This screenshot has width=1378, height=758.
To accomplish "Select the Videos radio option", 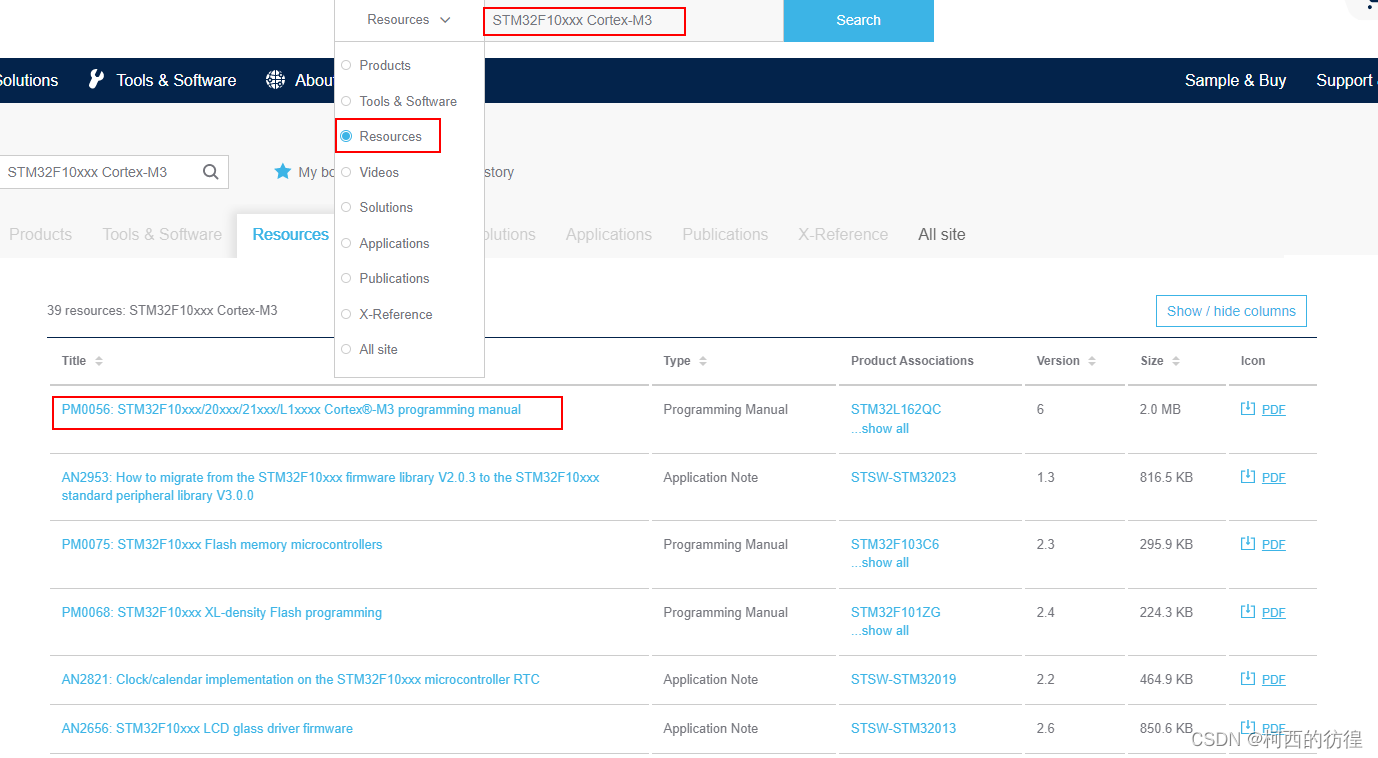I will coord(347,172).
